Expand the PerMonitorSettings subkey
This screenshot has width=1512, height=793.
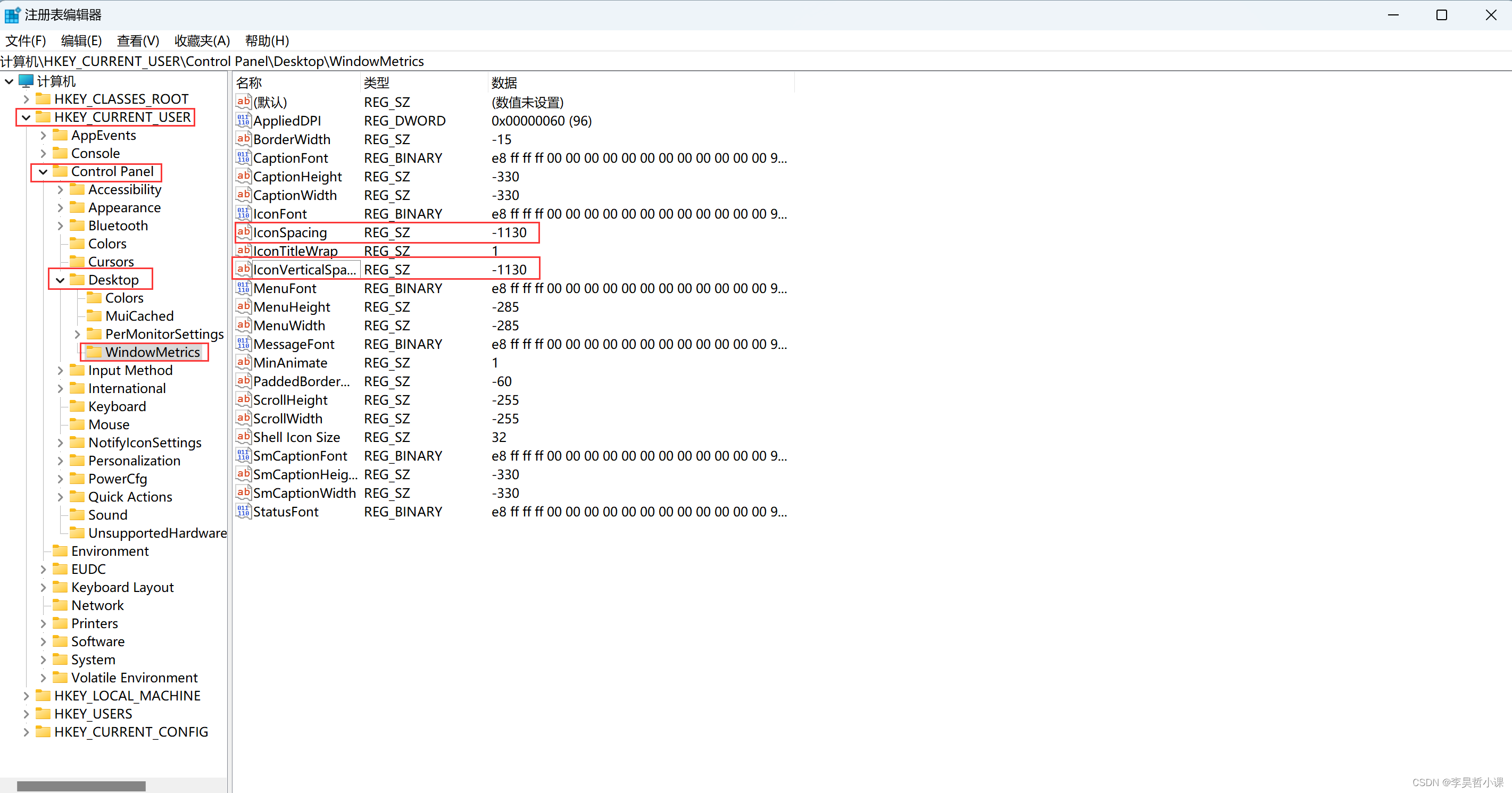click(x=77, y=334)
